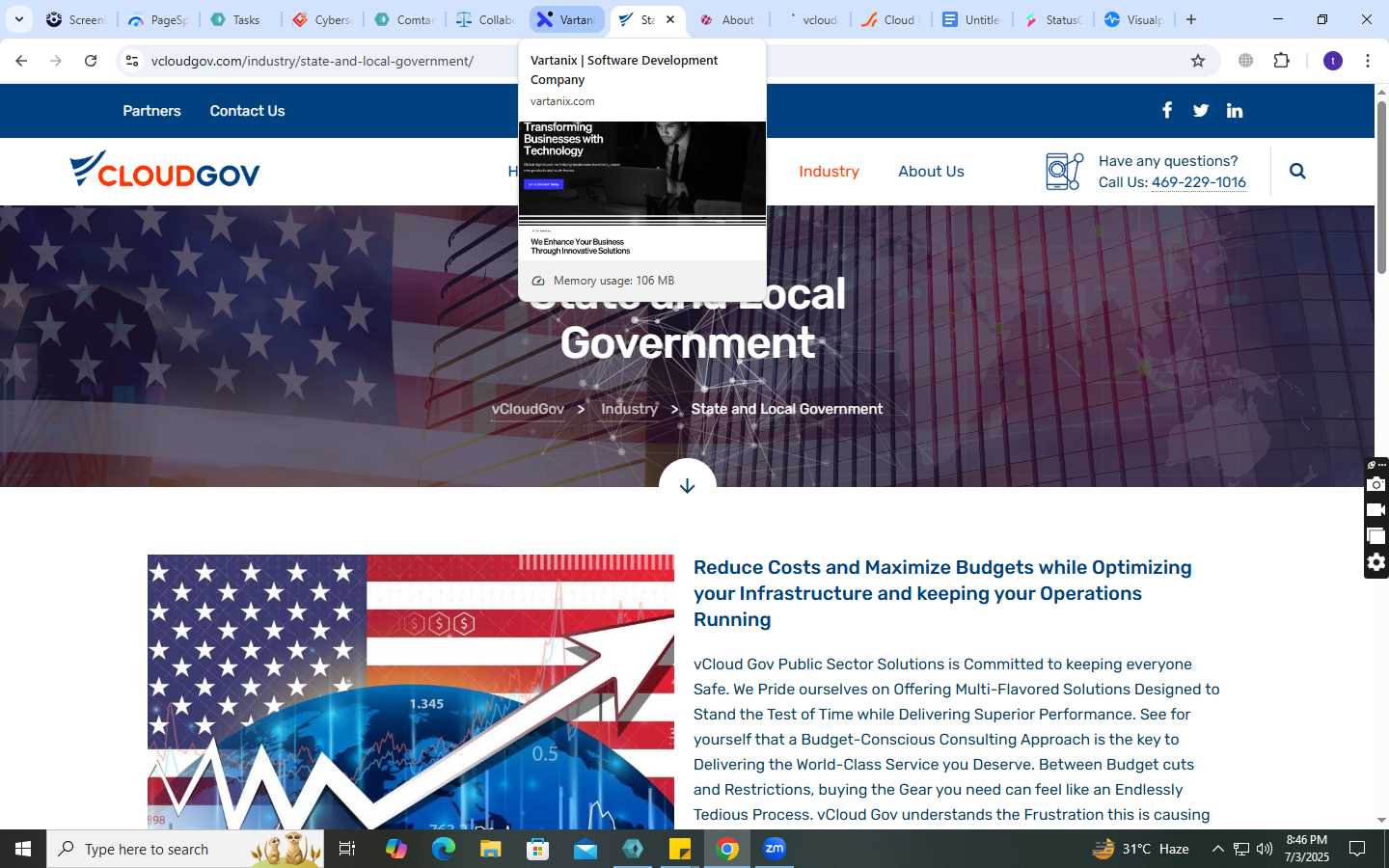Open Zoom from the taskbar
1389x868 pixels.
775,849
